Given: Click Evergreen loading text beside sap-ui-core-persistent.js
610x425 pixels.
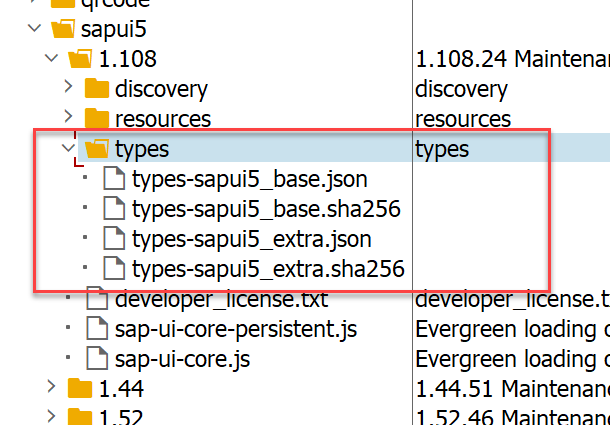Looking at the screenshot, I should pos(512,329).
